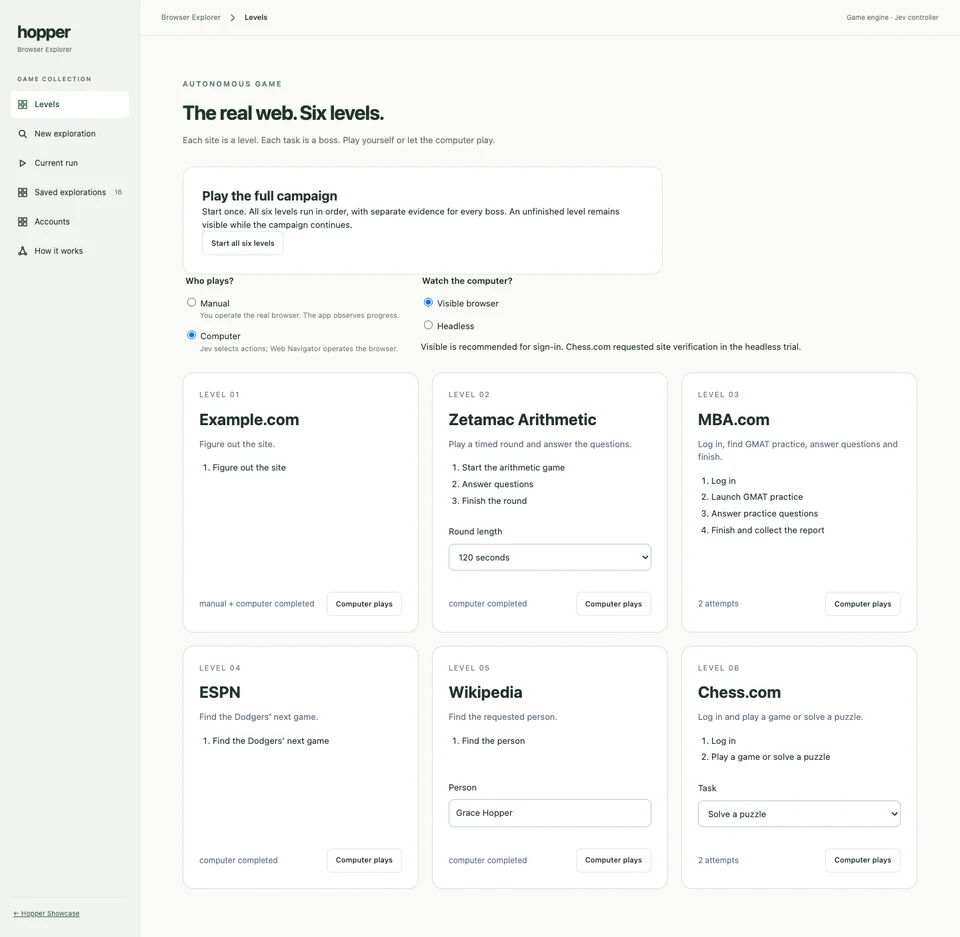Click Computer plays for Zetamac Arithmetic
This screenshot has width=960, height=937.
[x=613, y=604]
